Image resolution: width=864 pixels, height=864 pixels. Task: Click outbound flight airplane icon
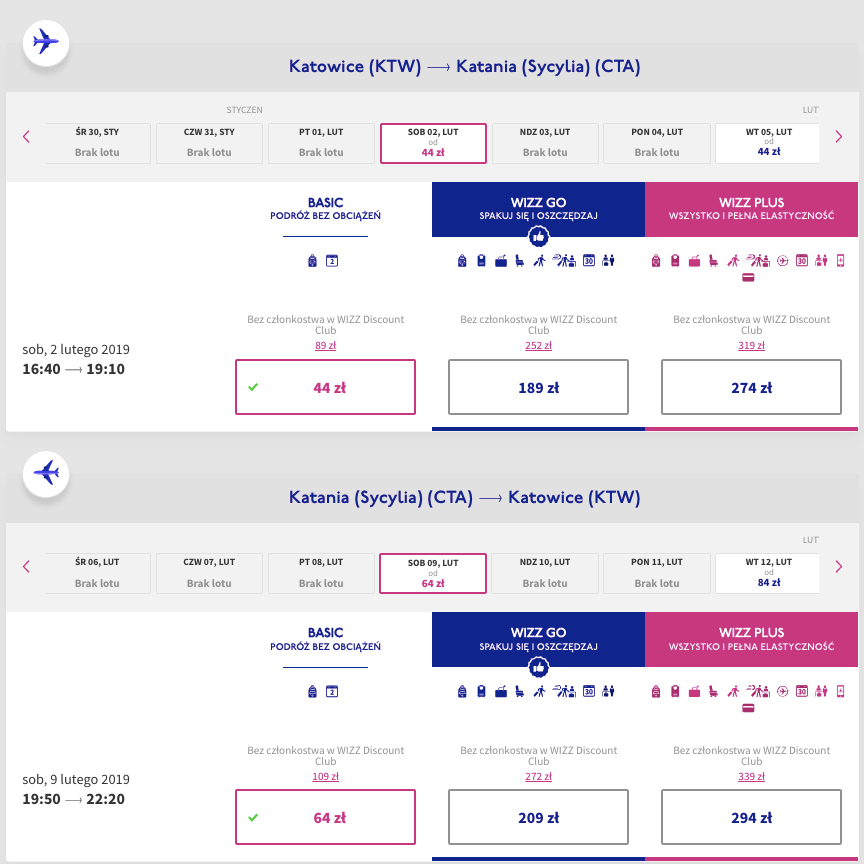[46, 42]
